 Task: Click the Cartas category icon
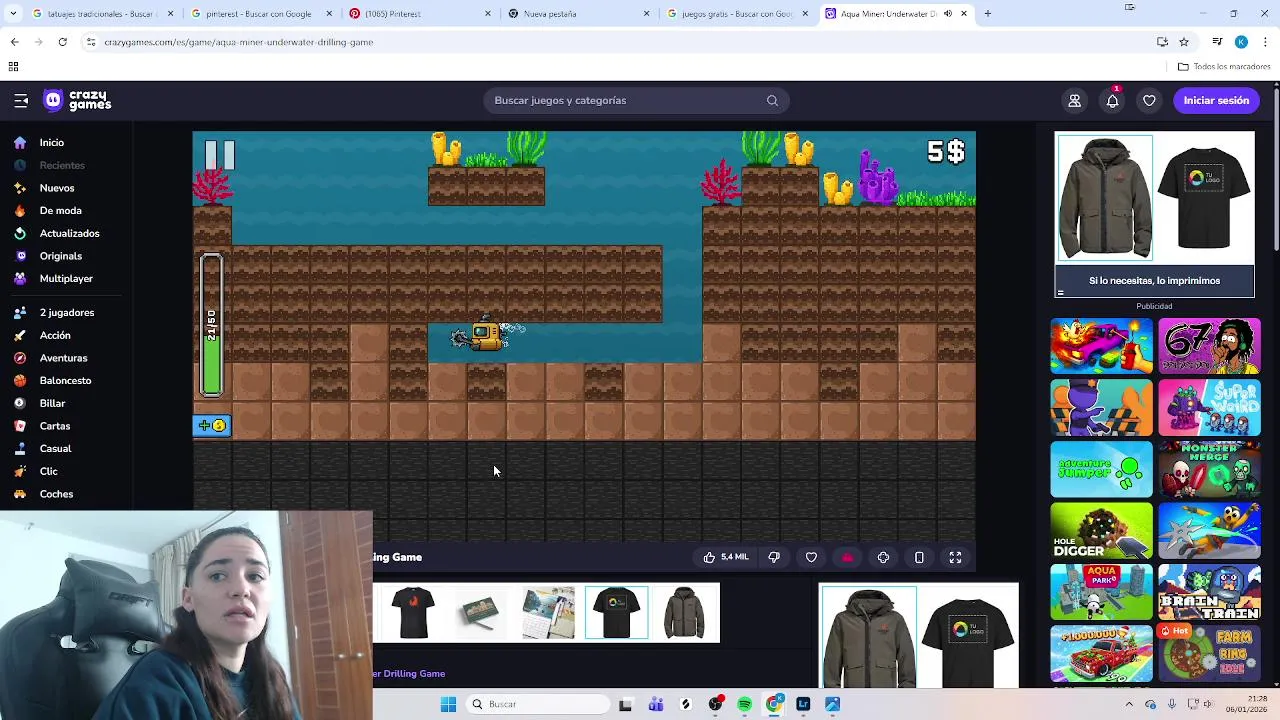(20, 426)
